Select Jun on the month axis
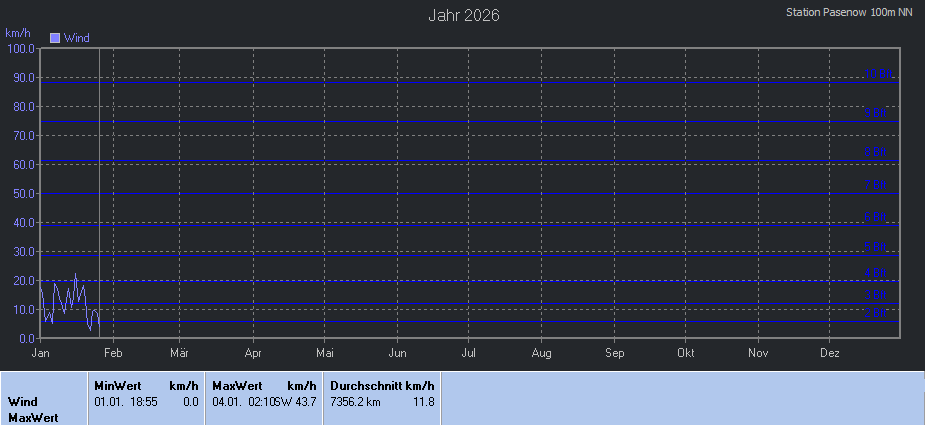Viewport: 925px width, 425px height. [397, 353]
